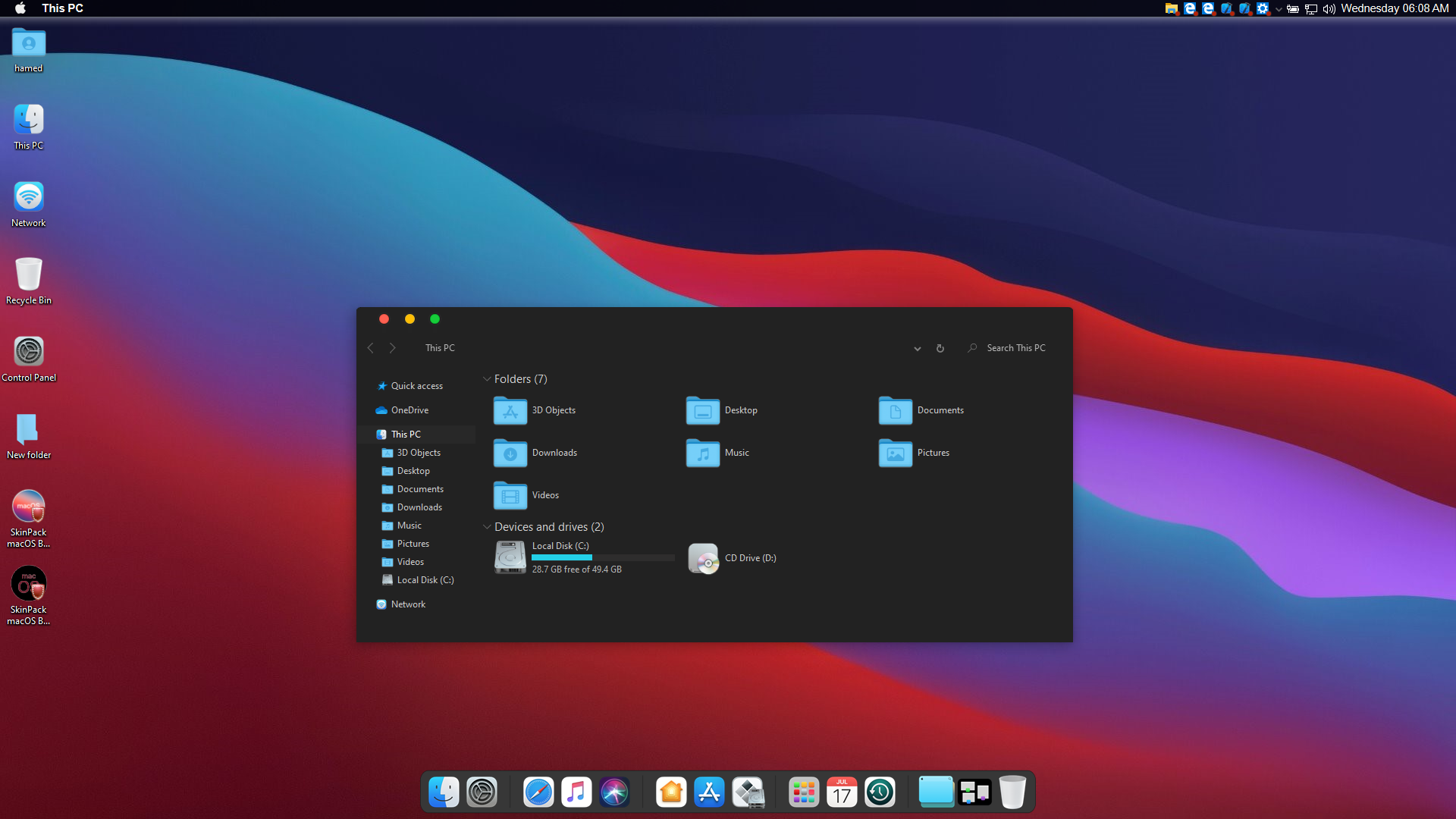Open Calendar app in dock
The image size is (1456, 819).
[x=841, y=791]
